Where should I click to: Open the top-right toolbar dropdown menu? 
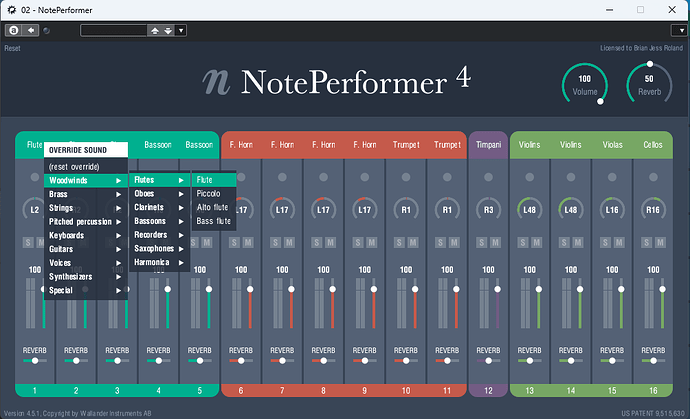pos(680,30)
